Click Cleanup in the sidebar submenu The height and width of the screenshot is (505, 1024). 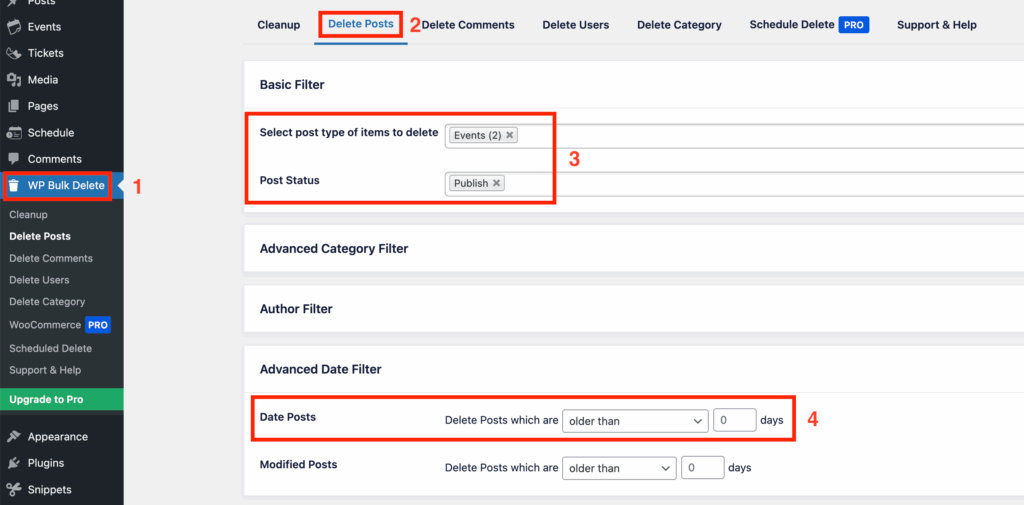28,214
